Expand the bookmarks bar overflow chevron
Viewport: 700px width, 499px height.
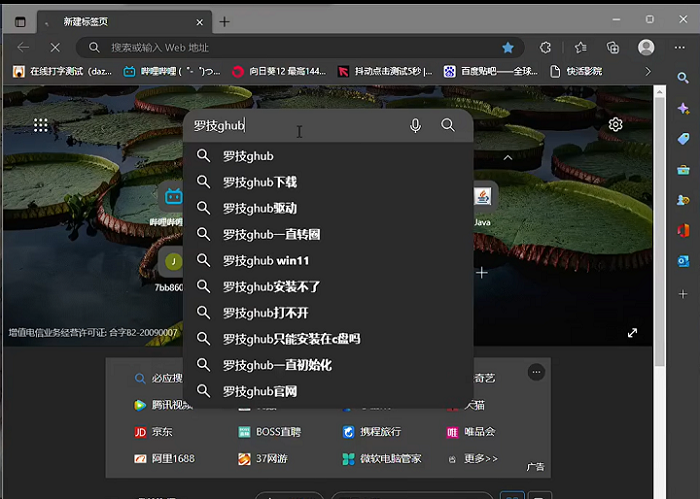648,71
